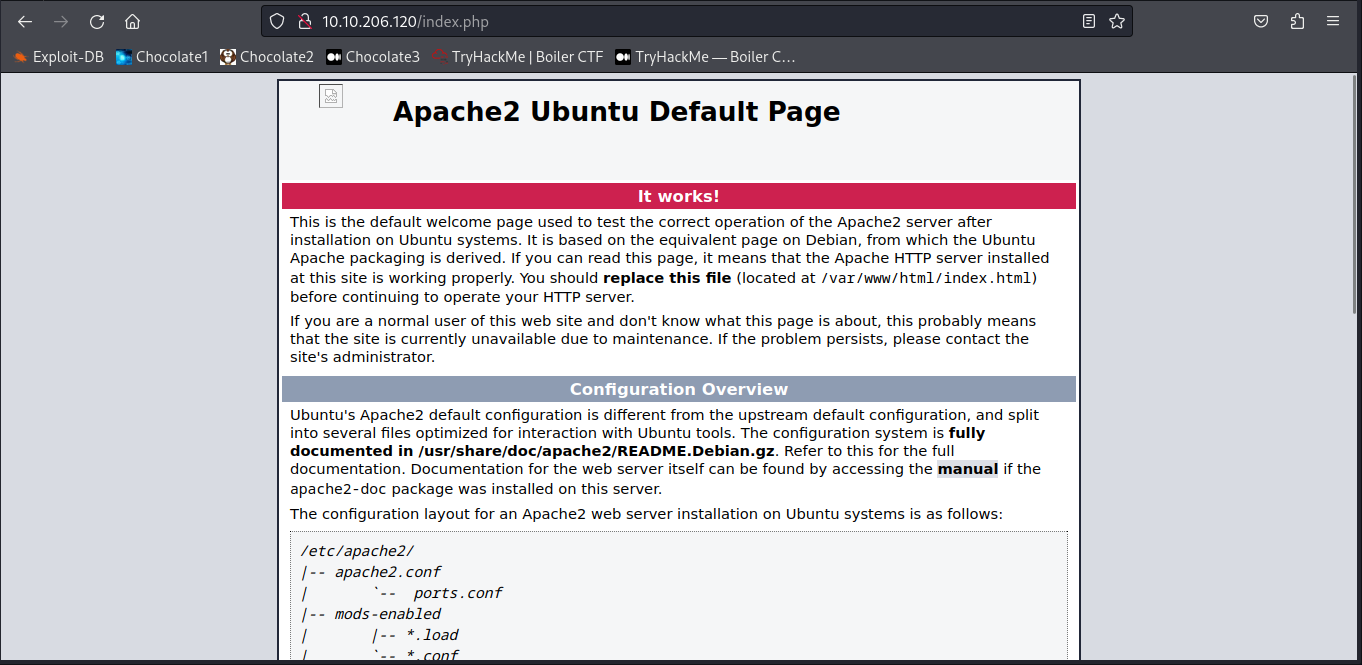Open the TryHackMe | Boiler CTF bookmark
1362x665 pixels.
click(x=517, y=57)
